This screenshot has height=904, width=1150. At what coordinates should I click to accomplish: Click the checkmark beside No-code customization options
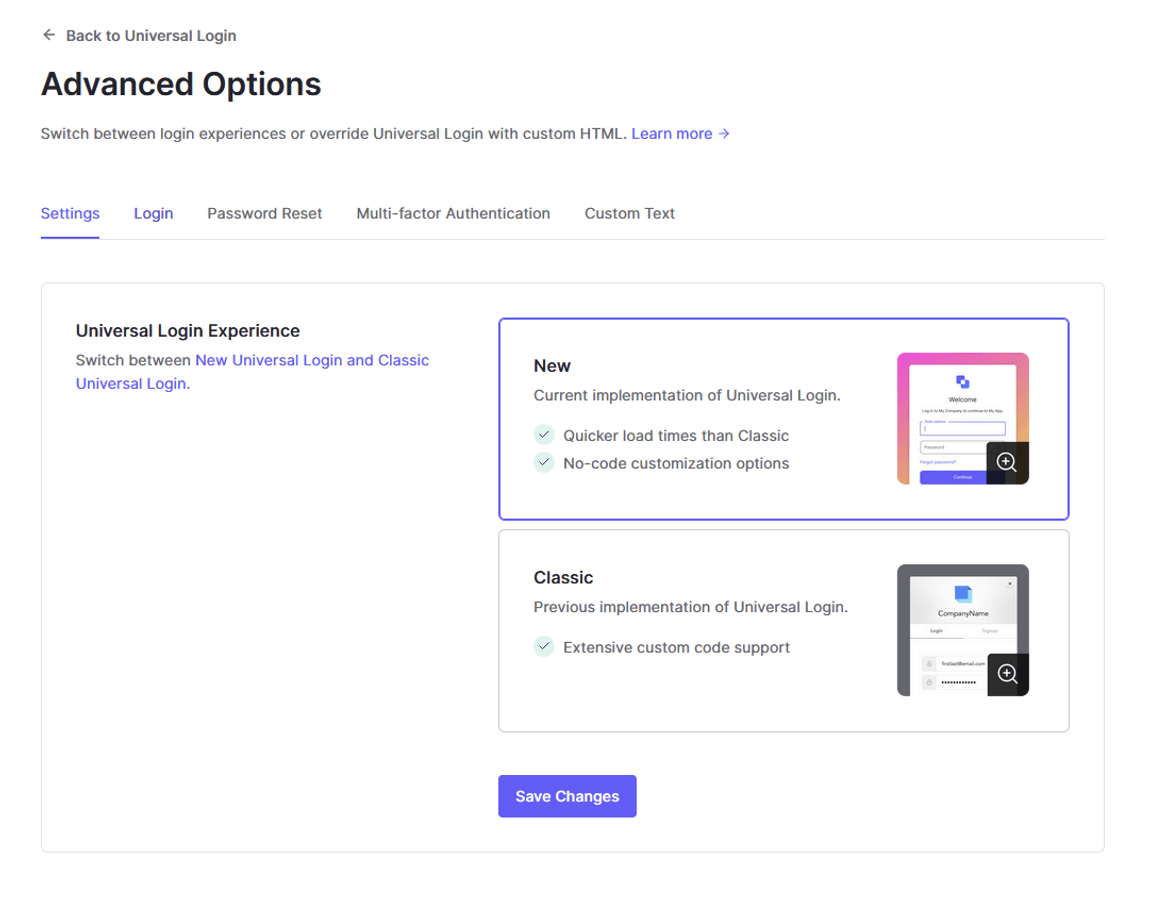pos(544,463)
